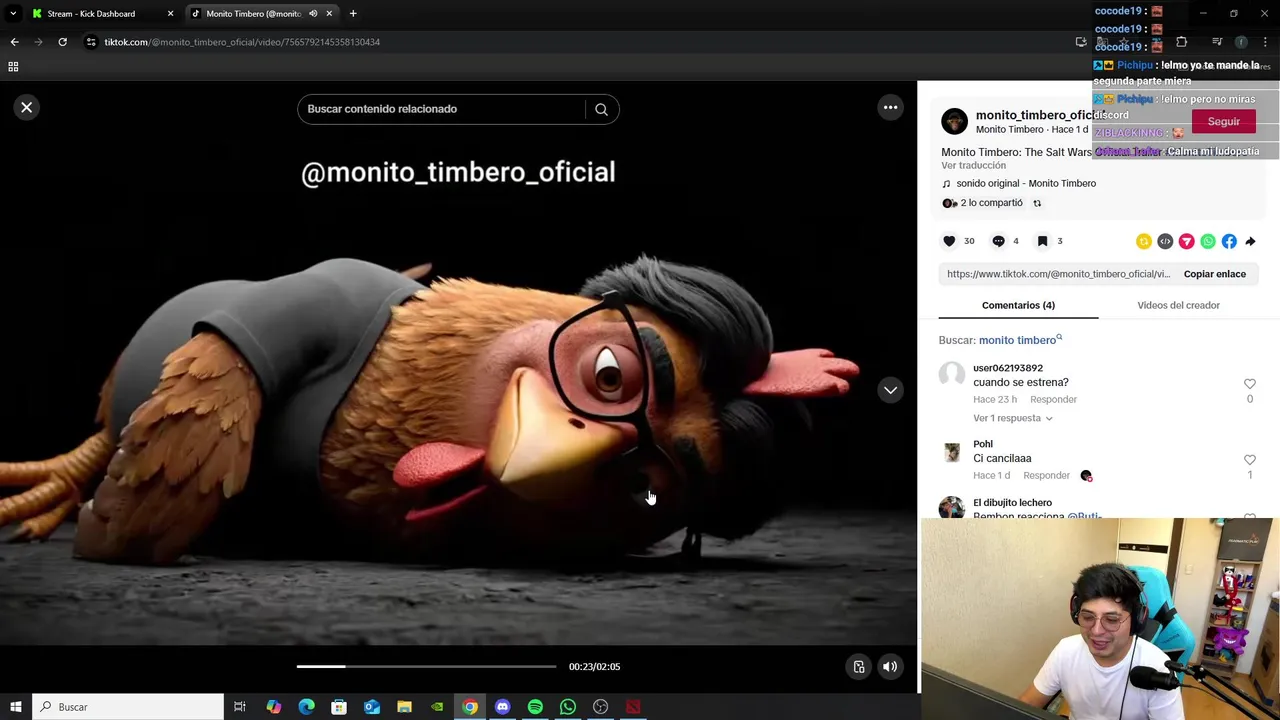Reply to user062193892's comment via Responder

click(x=1053, y=400)
